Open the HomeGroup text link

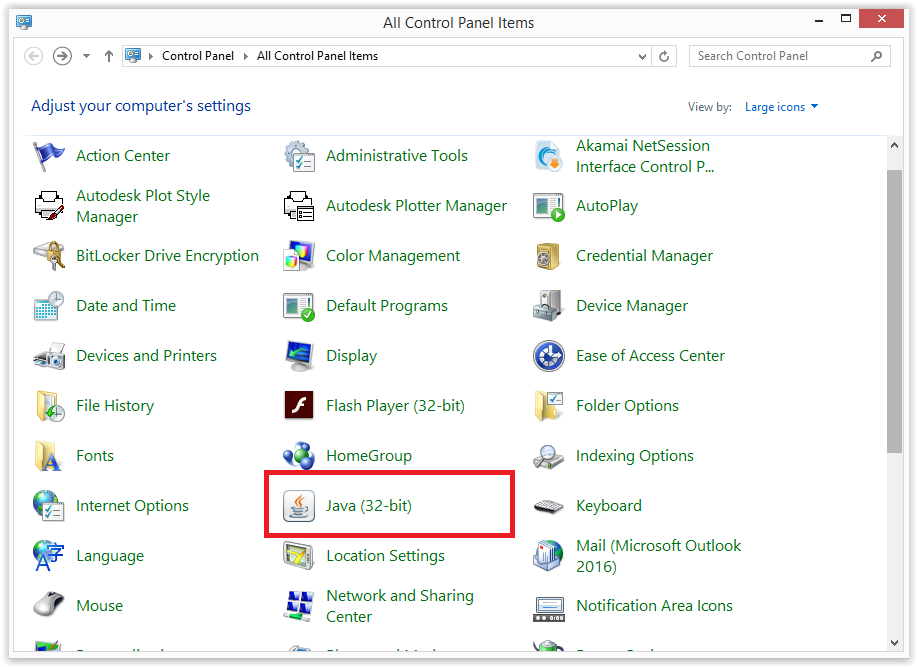pyautogui.click(x=369, y=456)
